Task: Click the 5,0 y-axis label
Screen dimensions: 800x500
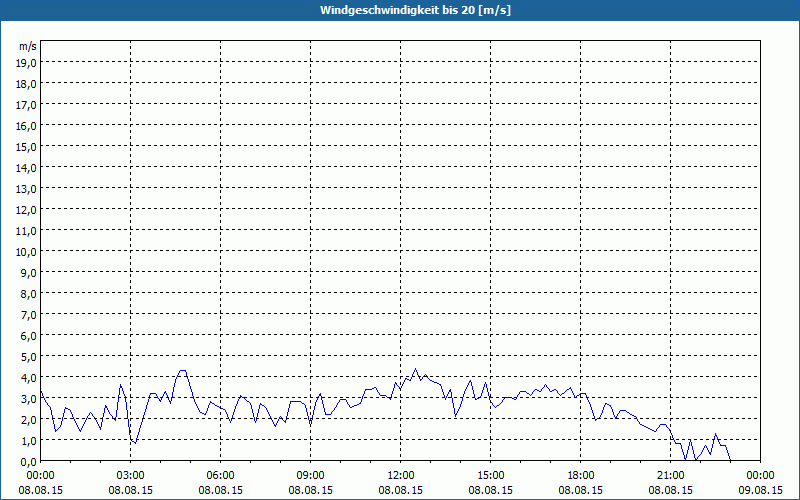Action: coord(30,357)
